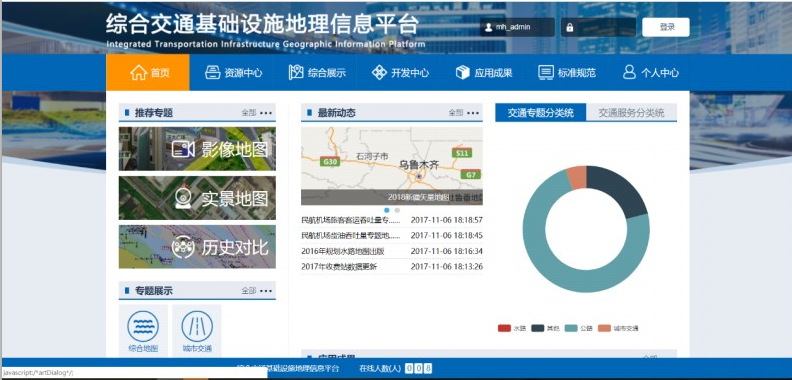792x380 pixels.
Task: Toggle 公路 legend item in chart
Action: [579, 328]
